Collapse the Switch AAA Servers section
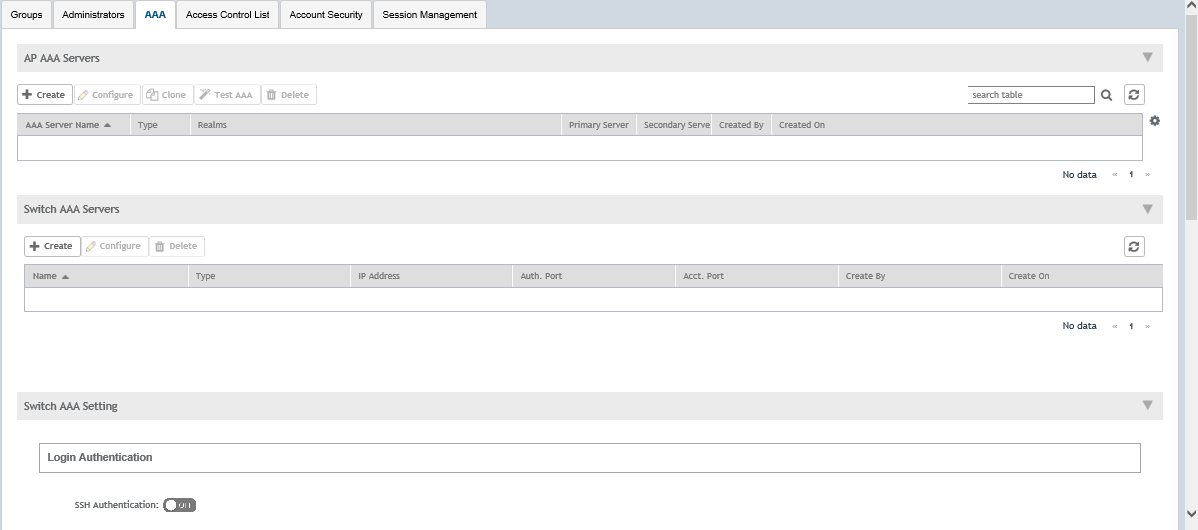The width and height of the screenshot is (1198, 530). click(1147, 209)
